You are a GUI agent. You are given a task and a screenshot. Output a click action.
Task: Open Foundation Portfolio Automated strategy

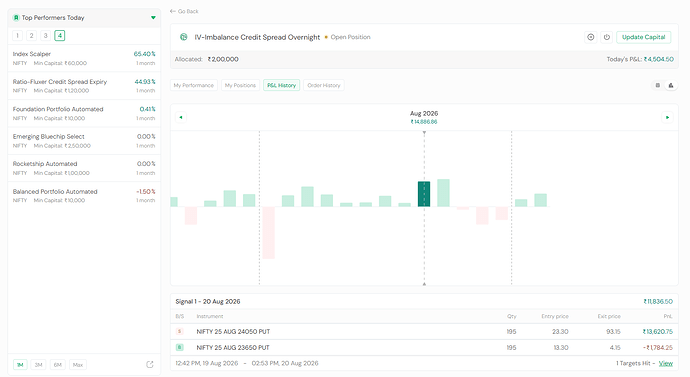tap(84, 113)
